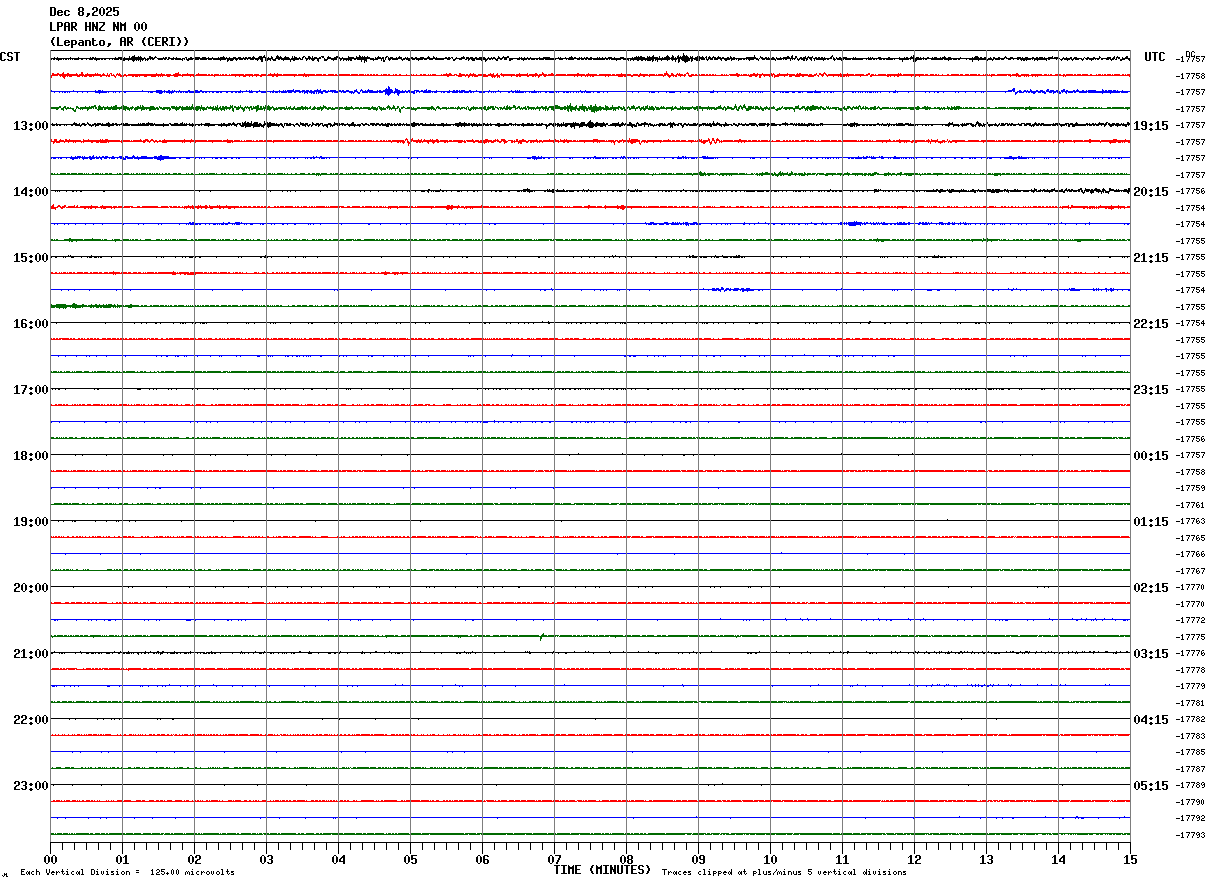Select the 15:00 CST row label
Image resolution: width=1210 pixels, height=886 pixels.
31,258
